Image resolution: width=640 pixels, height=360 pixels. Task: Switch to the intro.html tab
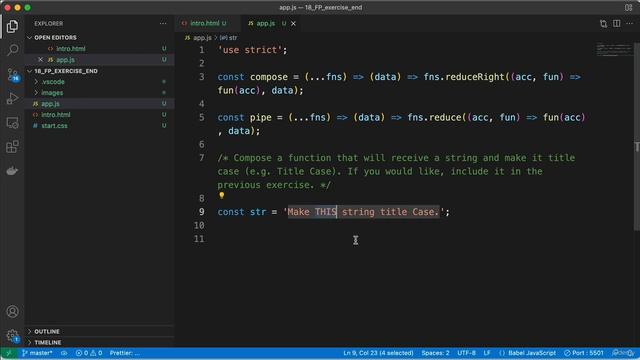204,24
